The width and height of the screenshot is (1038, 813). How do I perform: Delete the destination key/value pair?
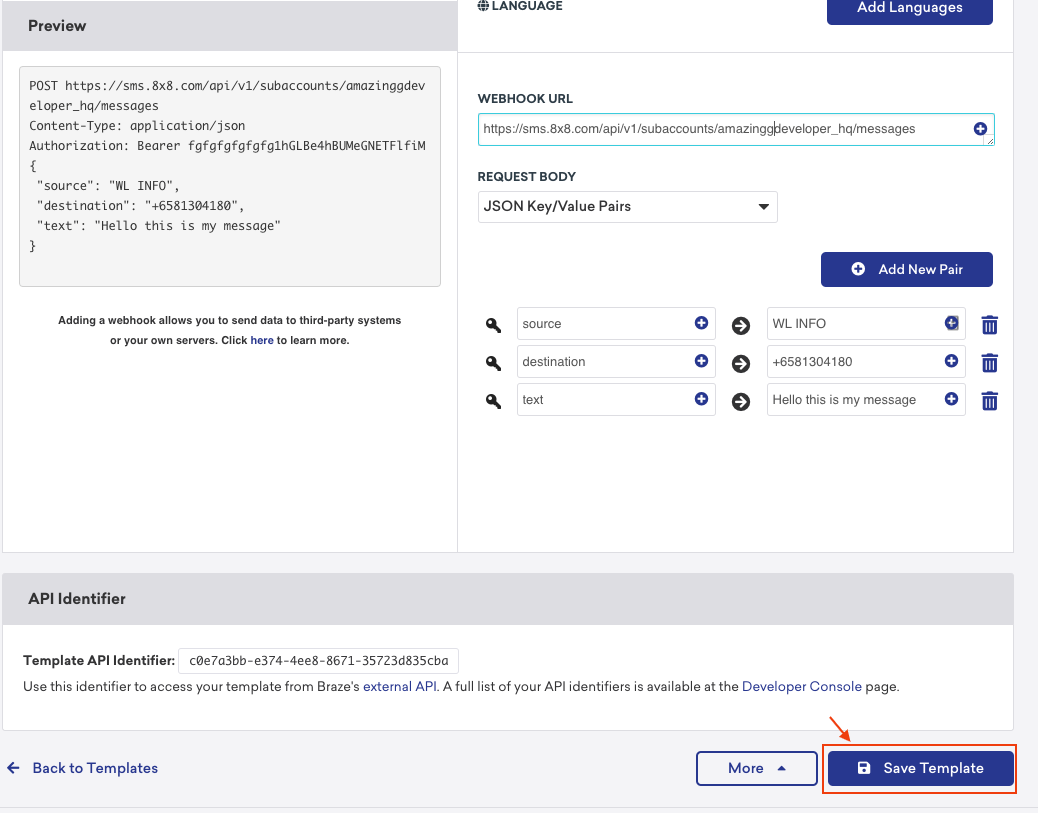click(989, 363)
